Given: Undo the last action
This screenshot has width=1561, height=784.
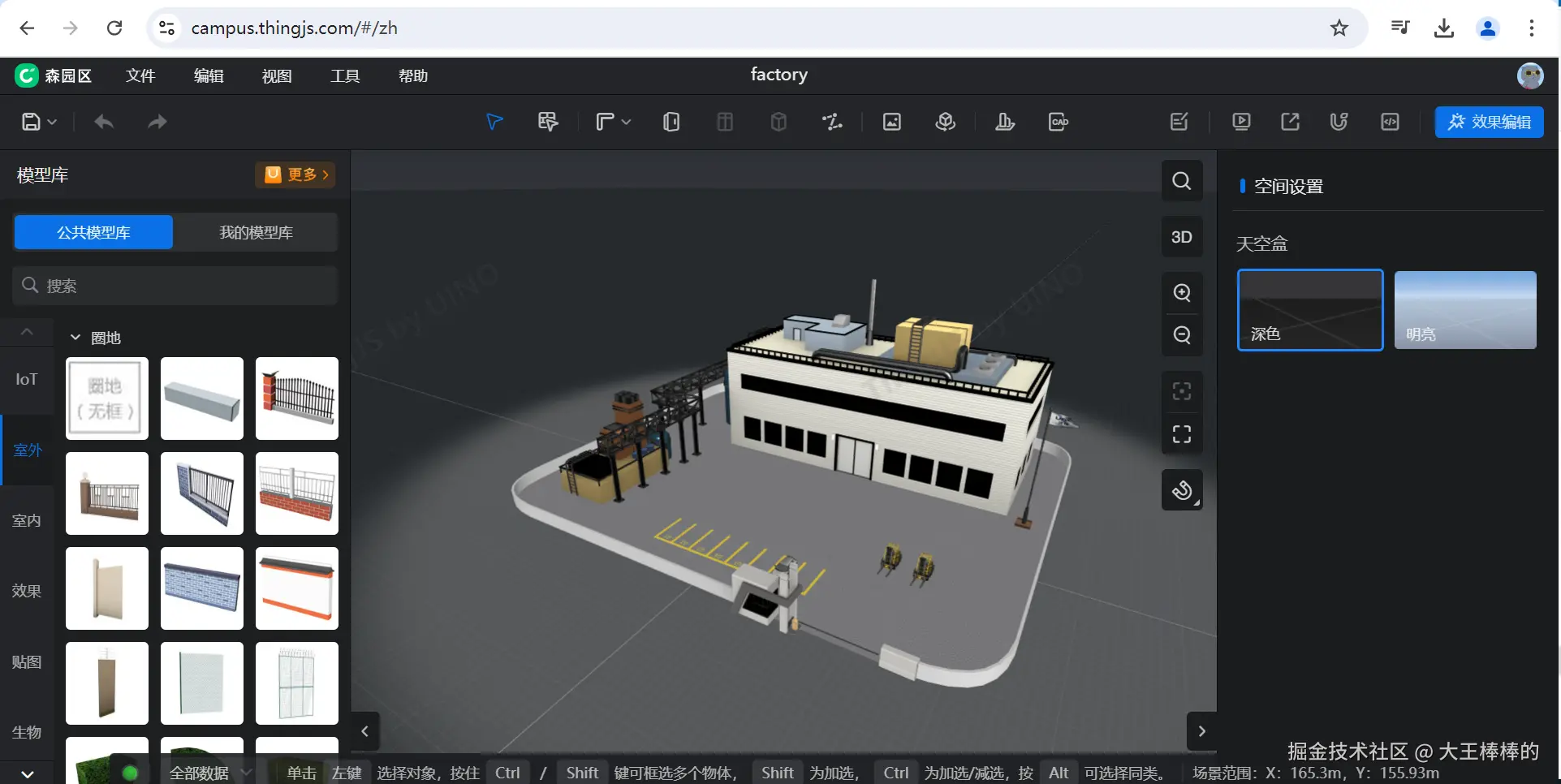Looking at the screenshot, I should coord(104,122).
